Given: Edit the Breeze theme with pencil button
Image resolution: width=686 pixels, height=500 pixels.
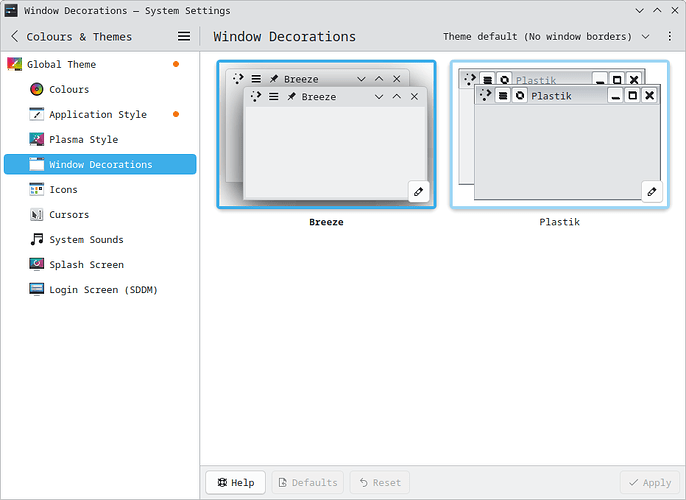Looking at the screenshot, I should (418, 191).
